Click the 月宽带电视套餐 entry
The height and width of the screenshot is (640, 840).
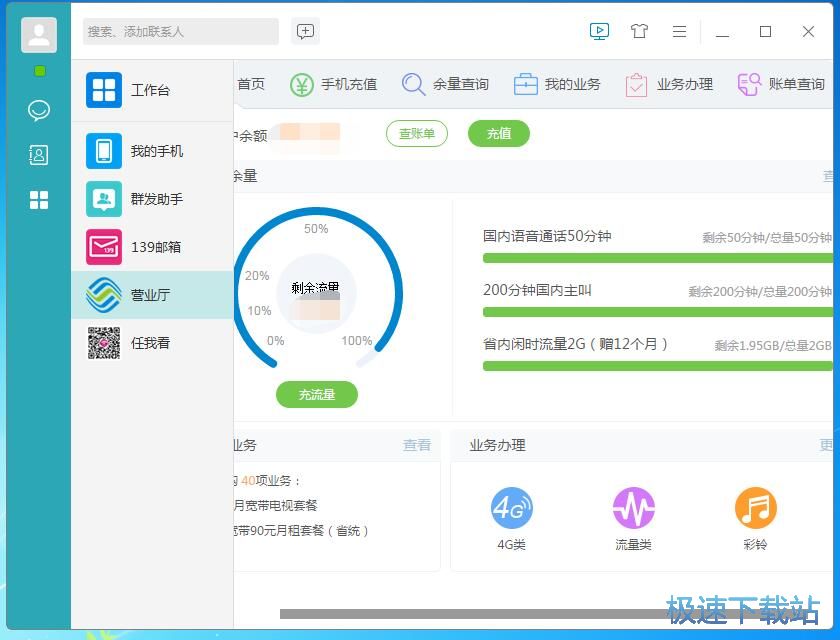(276, 505)
